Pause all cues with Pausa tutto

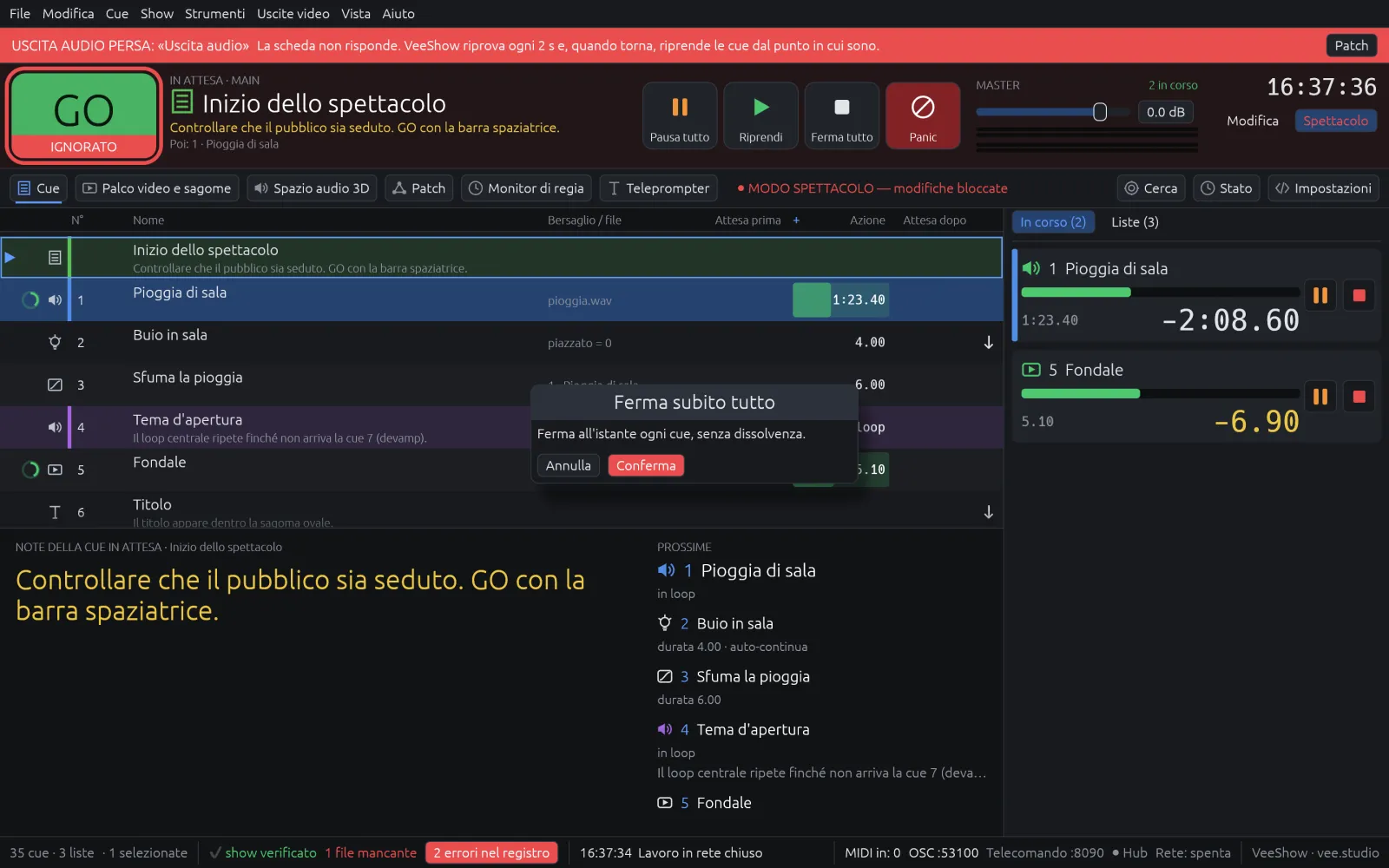coord(680,115)
